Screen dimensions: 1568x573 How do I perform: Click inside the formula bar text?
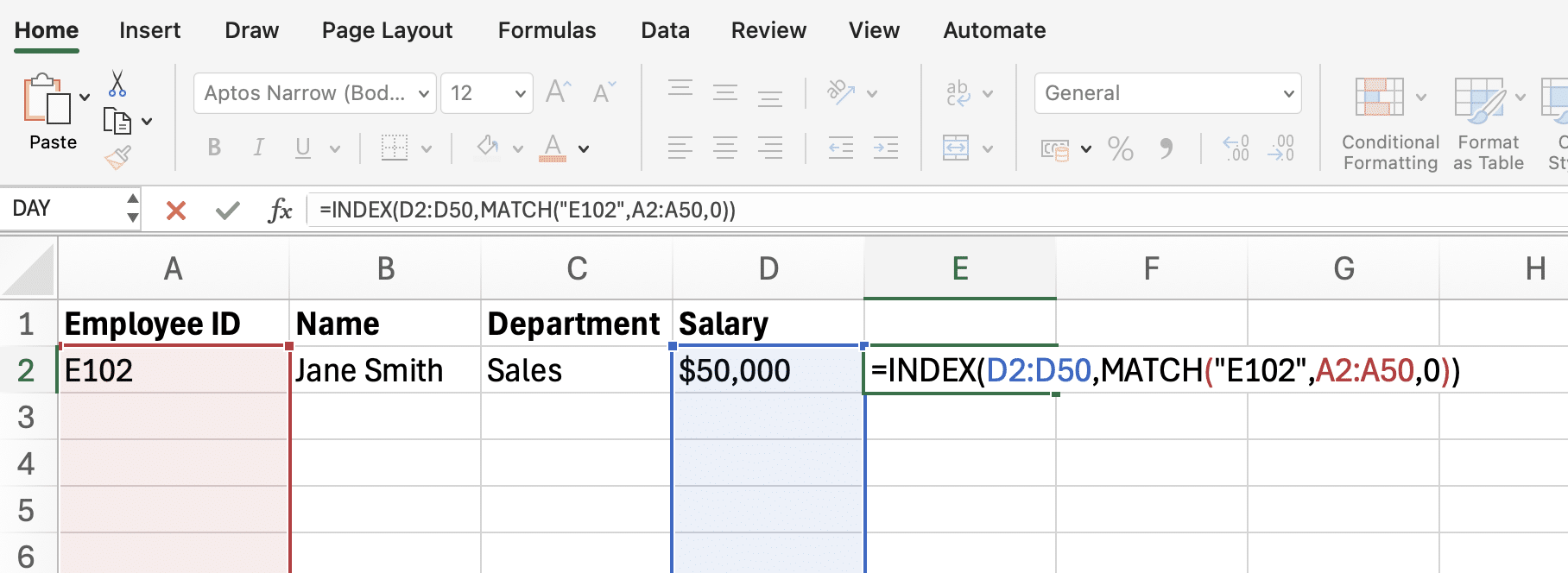[527, 210]
